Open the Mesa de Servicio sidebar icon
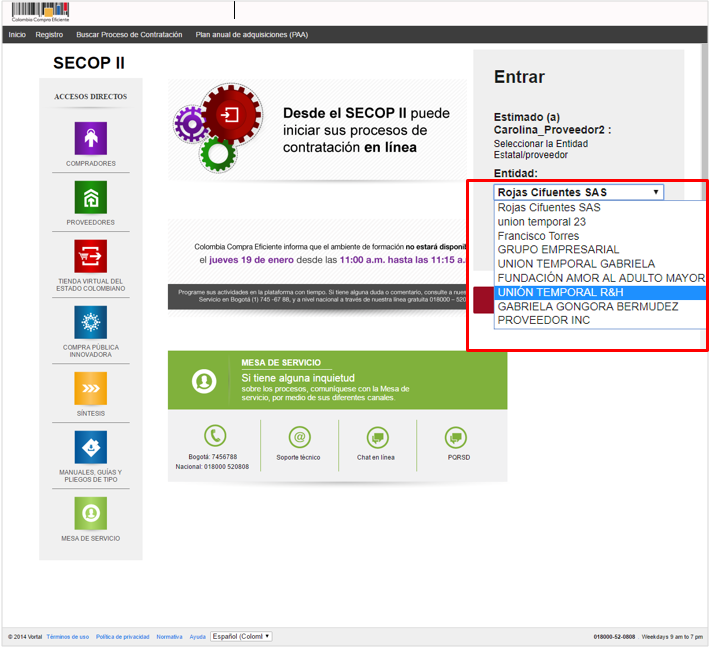 (x=91, y=514)
